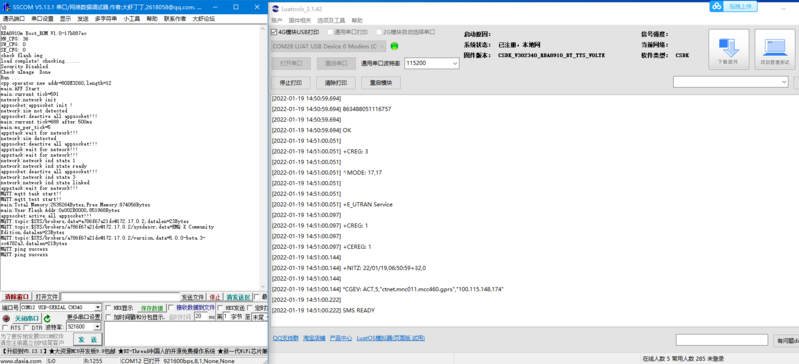Viewport: 799px width, 364px height.
Task: Click the cloud upload 拖拽上传 icon
Action: click(717, 6)
